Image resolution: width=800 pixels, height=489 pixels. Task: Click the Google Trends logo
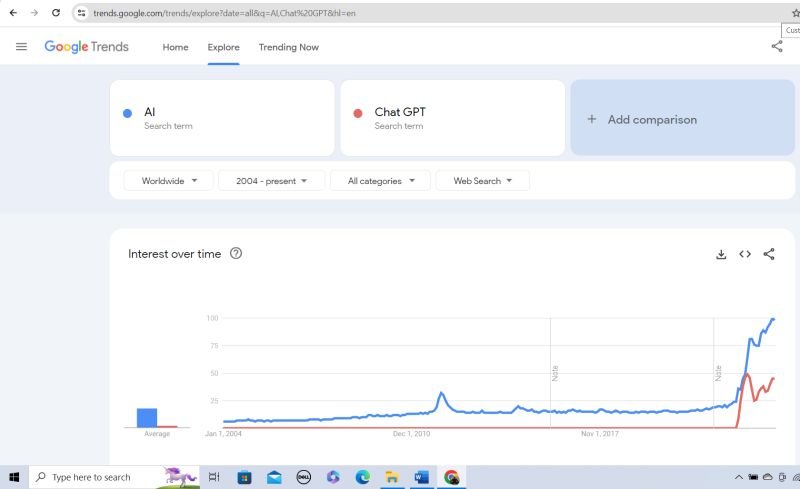click(86, 46)
